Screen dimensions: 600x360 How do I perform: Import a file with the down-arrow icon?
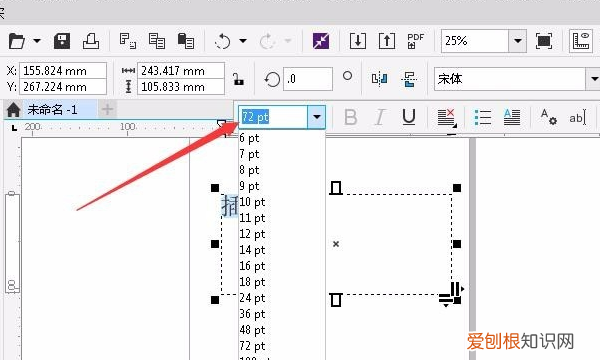tap(358, 41)
